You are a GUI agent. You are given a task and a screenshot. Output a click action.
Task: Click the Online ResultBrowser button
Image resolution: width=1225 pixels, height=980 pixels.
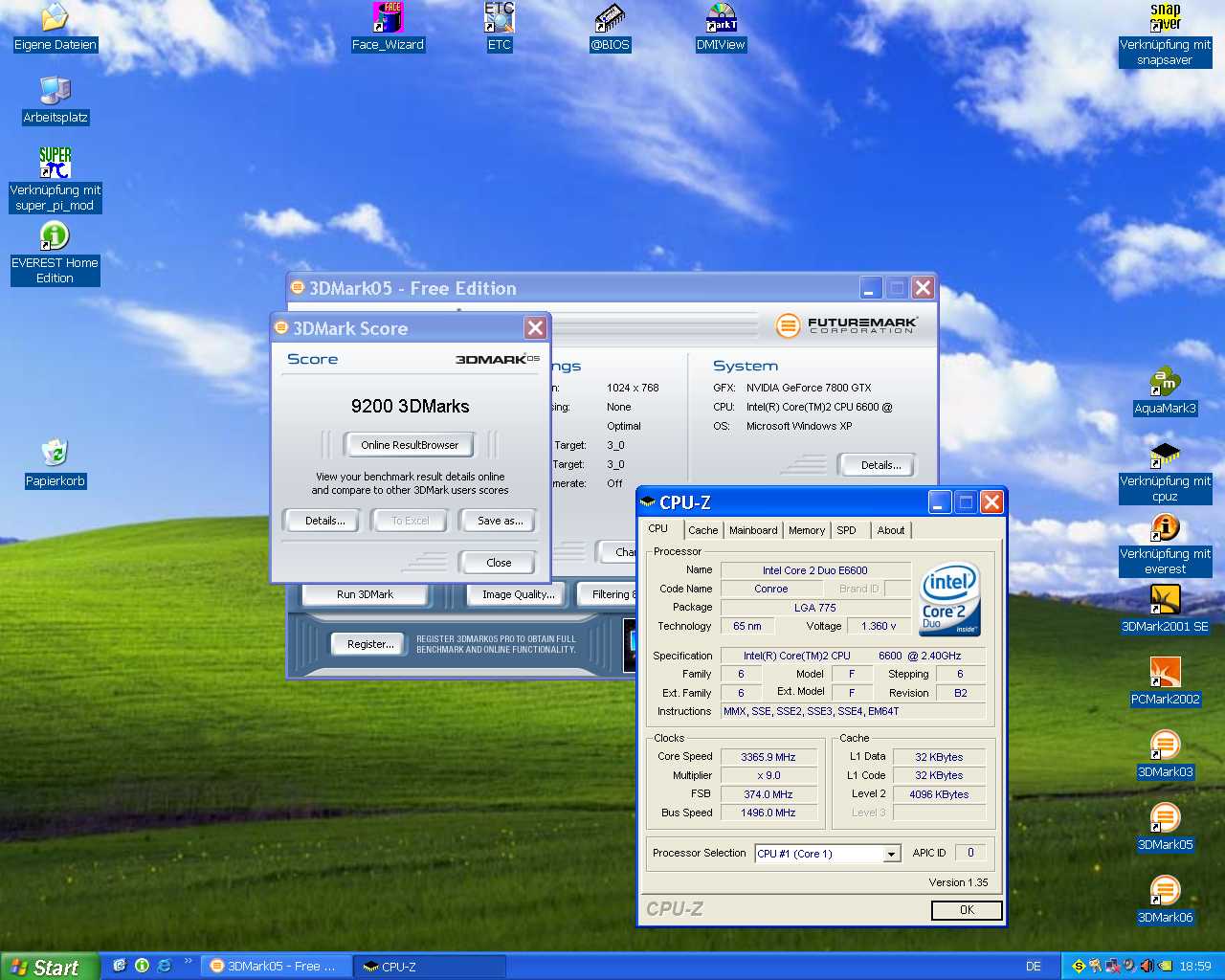410,445
